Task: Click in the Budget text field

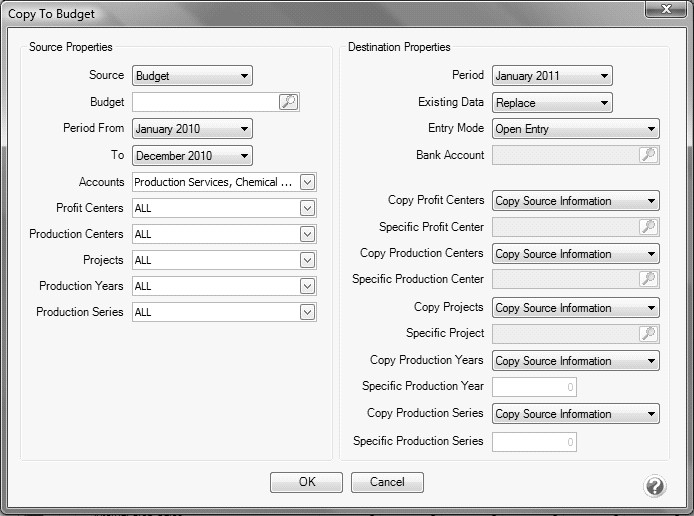Action: pos(205,102)
